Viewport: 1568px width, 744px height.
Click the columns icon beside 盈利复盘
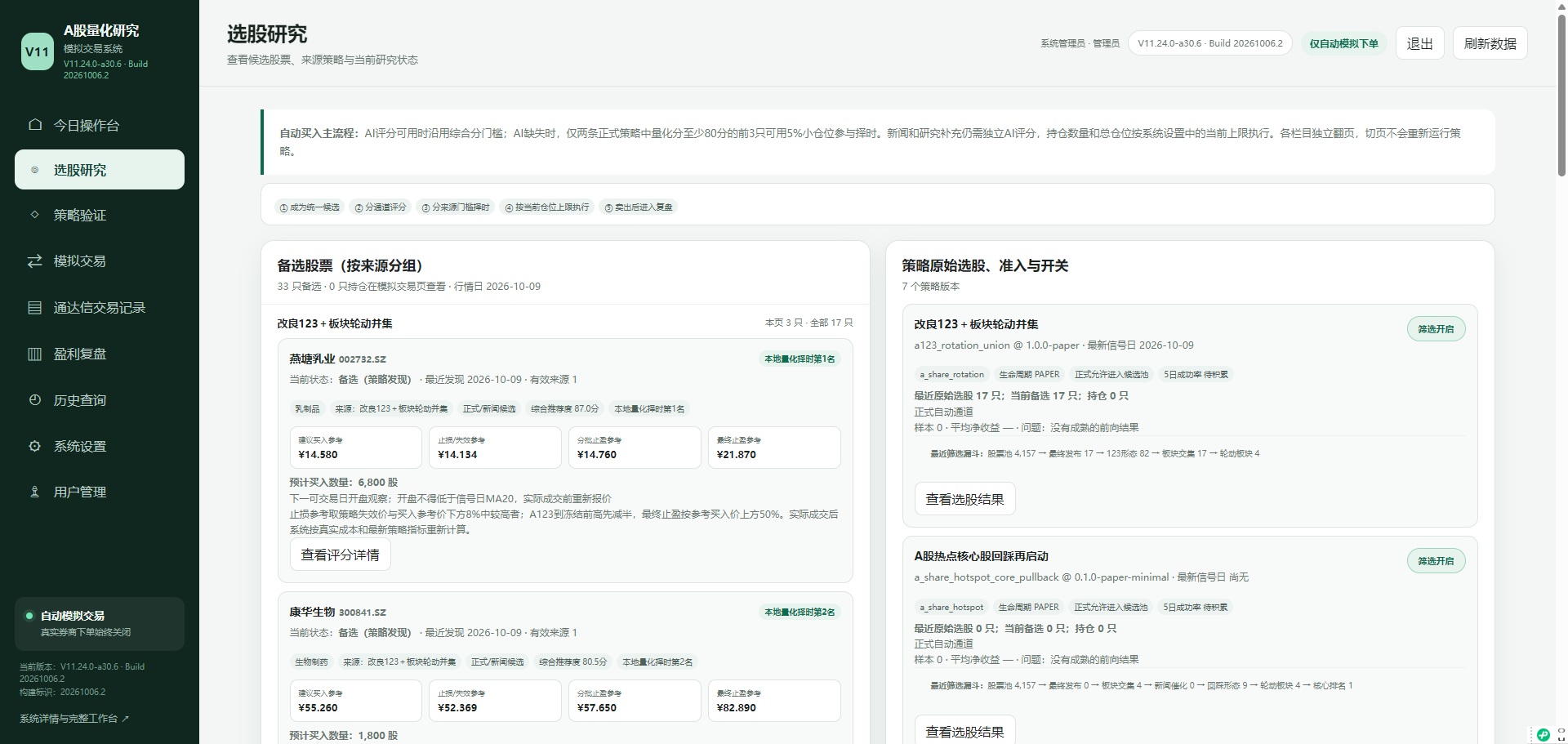pyautogui.click(x=35, y=354)
